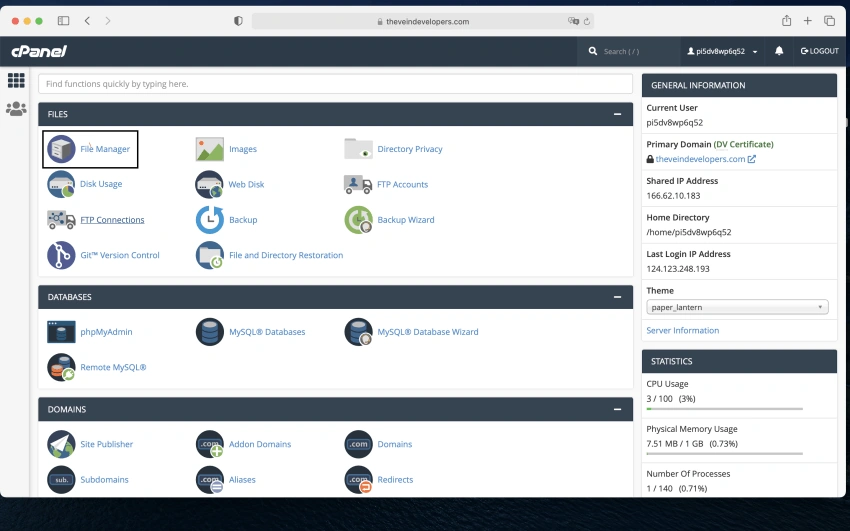This screenshot has height=531, width=850.
Task: Click the Backup Wizard text link
Action: pyautogui.click(x=406, y=220)
